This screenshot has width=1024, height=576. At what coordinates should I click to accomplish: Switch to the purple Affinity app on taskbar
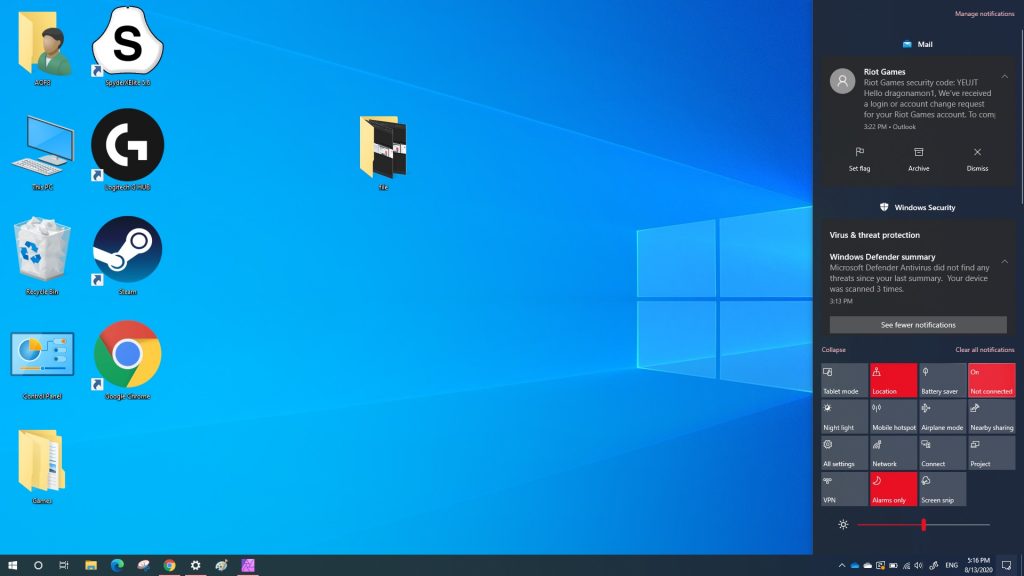(248, 566)
